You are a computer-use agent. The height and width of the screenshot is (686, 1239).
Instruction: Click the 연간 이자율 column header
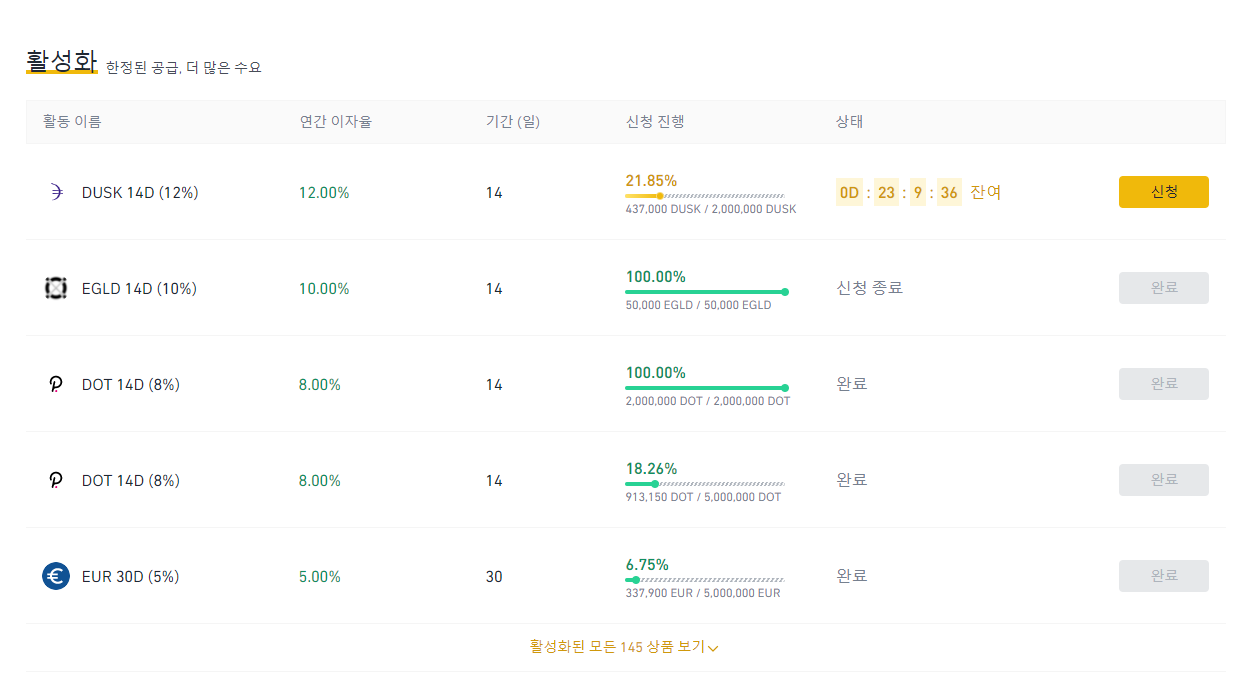tap(336, 122)
